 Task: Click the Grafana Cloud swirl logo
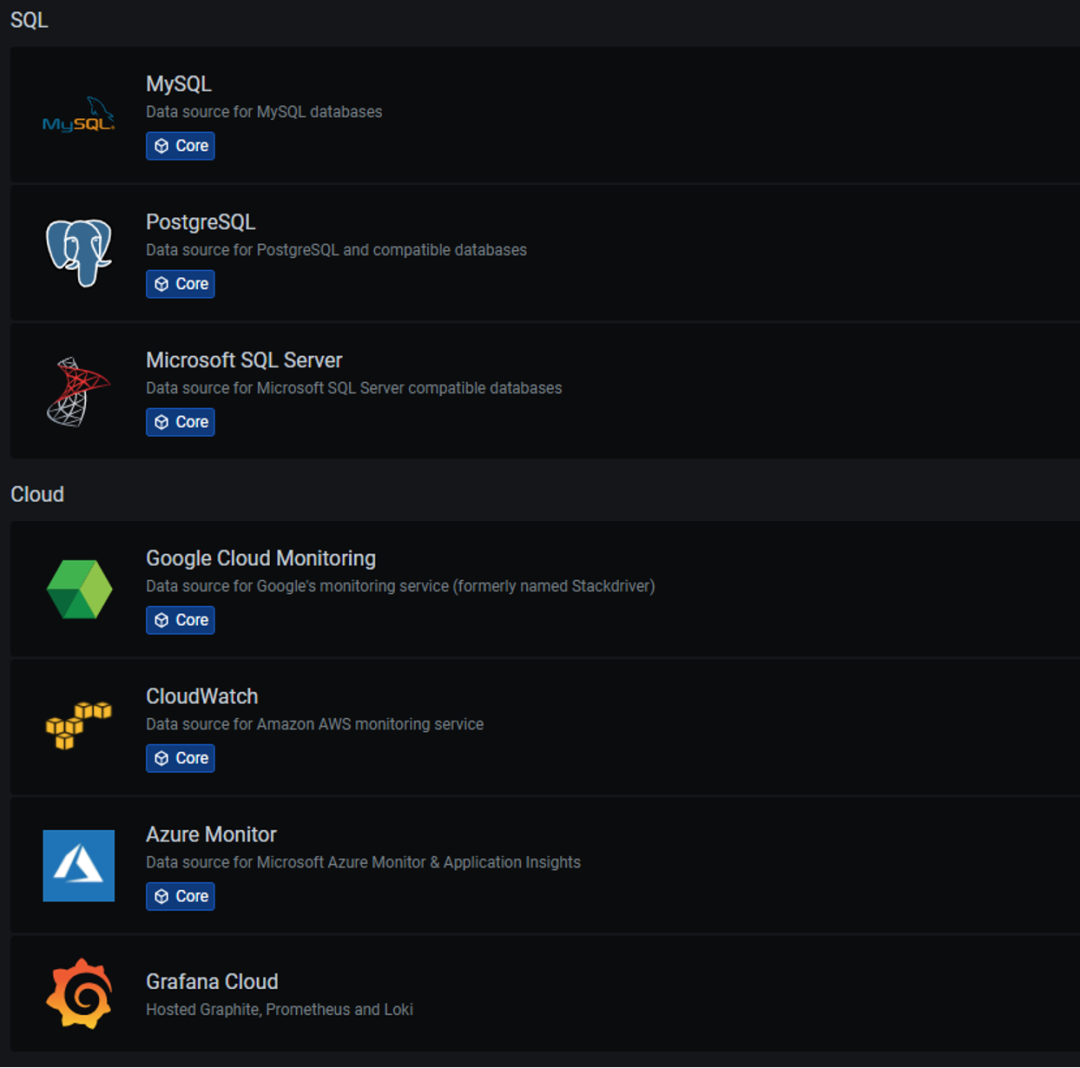click(x=79, y=994)
